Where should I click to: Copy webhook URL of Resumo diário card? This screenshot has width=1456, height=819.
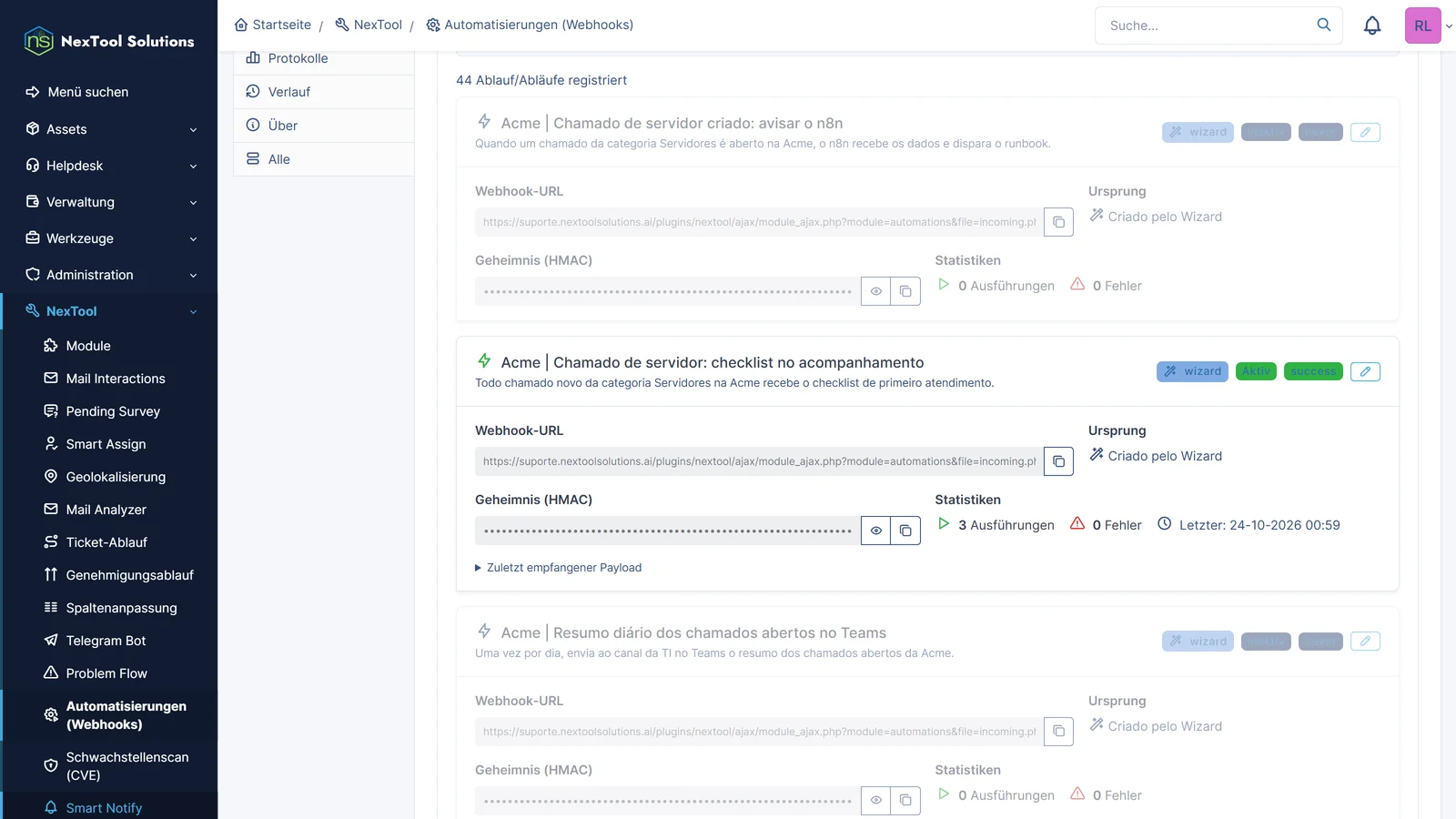1058,732
